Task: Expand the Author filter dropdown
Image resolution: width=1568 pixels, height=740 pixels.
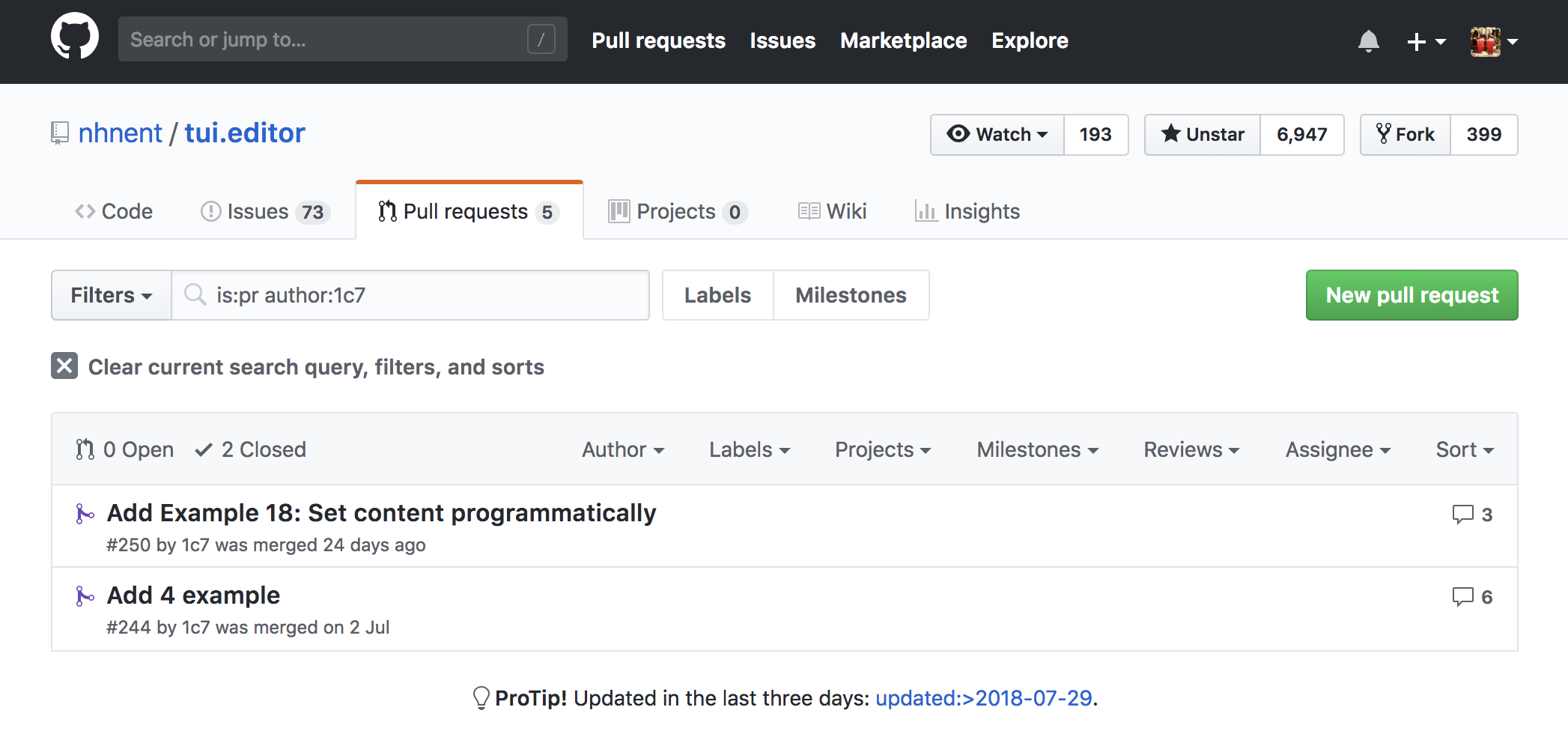Action: click(623, 449)
